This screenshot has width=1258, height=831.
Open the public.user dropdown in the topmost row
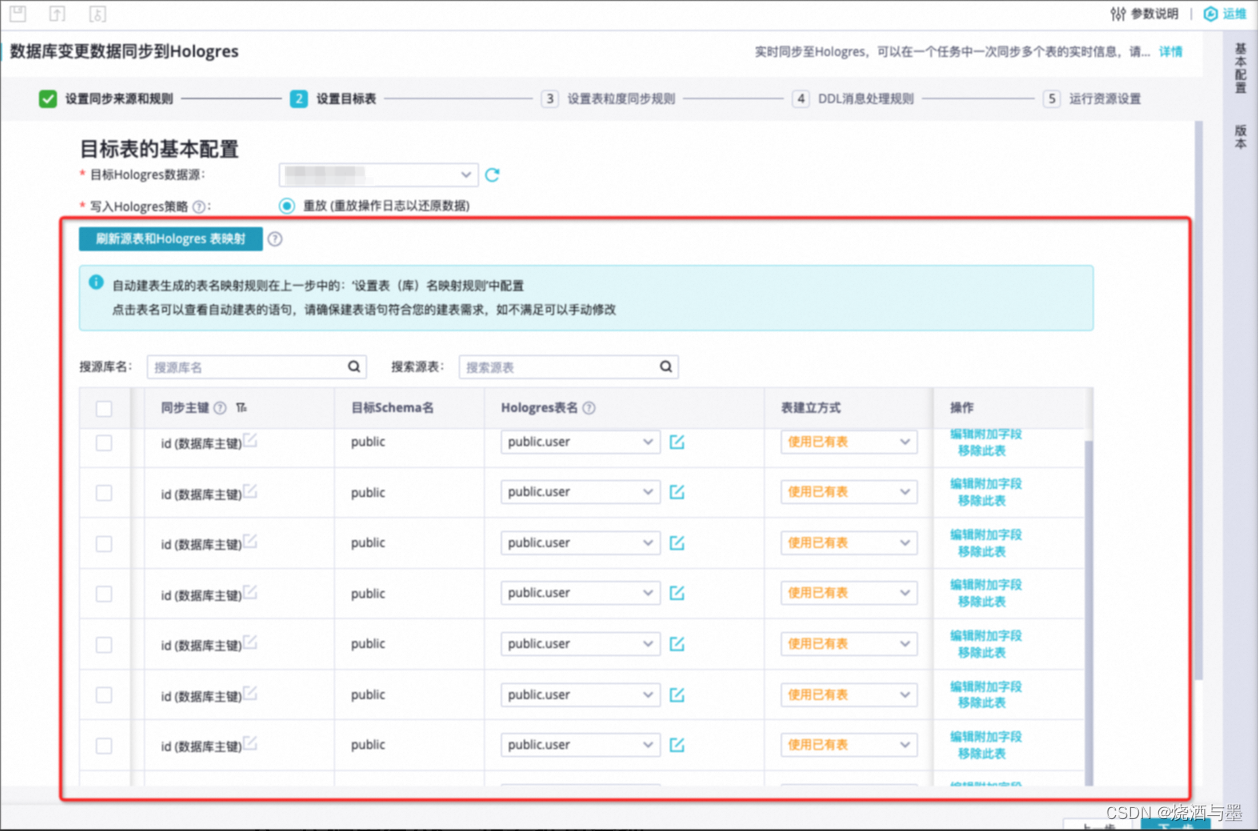tap(581, 442)
